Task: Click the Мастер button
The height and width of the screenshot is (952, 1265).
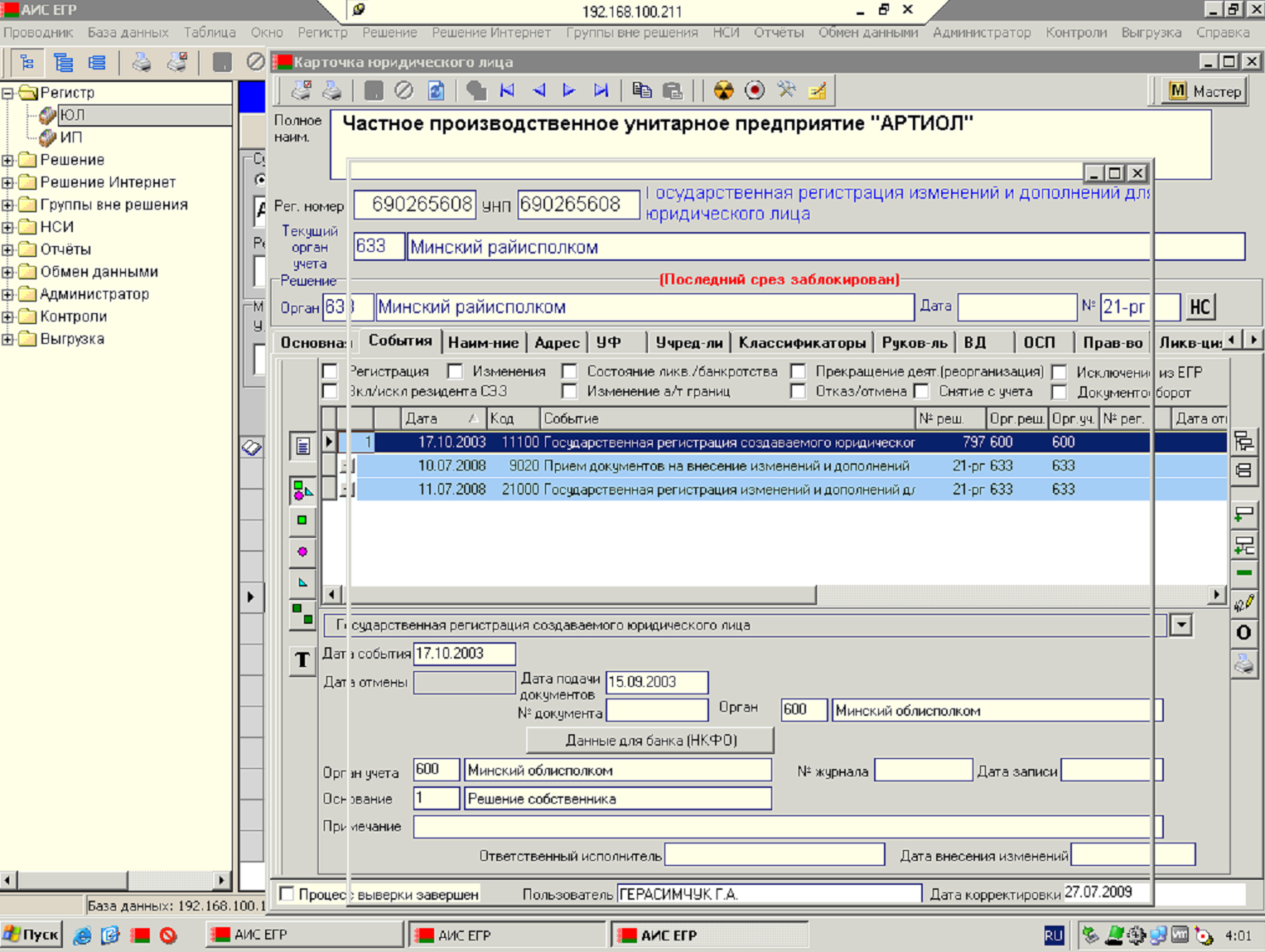Action: coord(1205,91)
